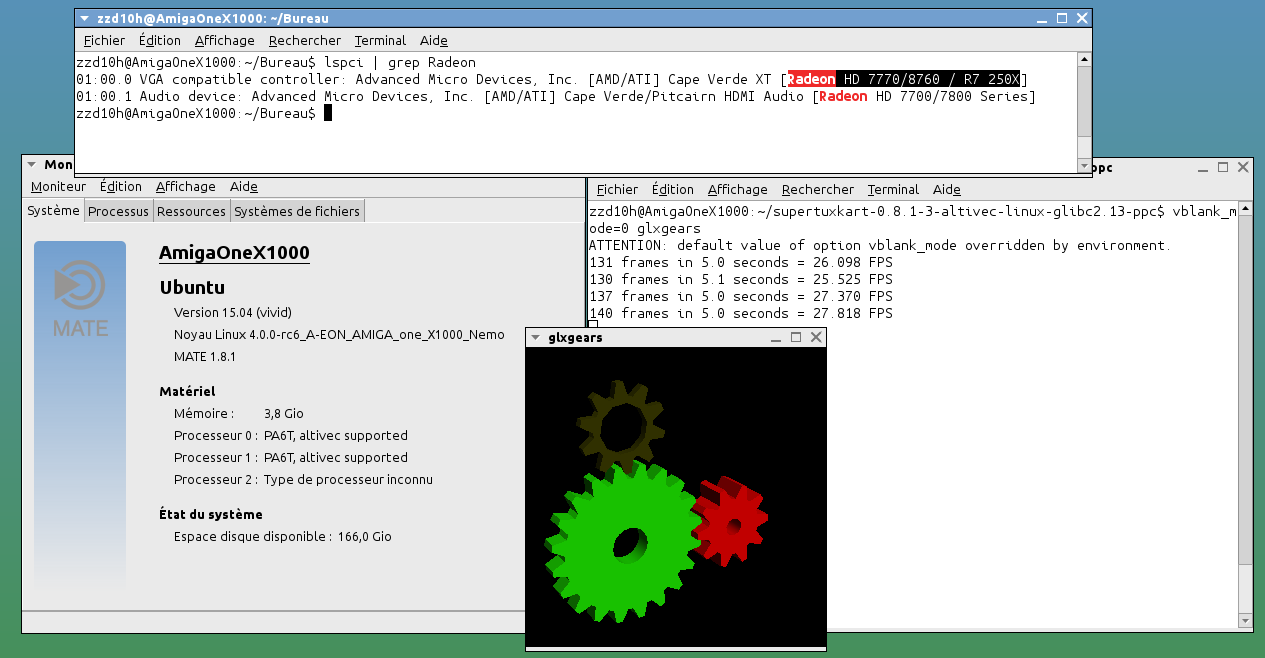Open the Moniteur menu
This screenshot has height=658, width=1265.
pyautogui.click(x=58, y=187)
